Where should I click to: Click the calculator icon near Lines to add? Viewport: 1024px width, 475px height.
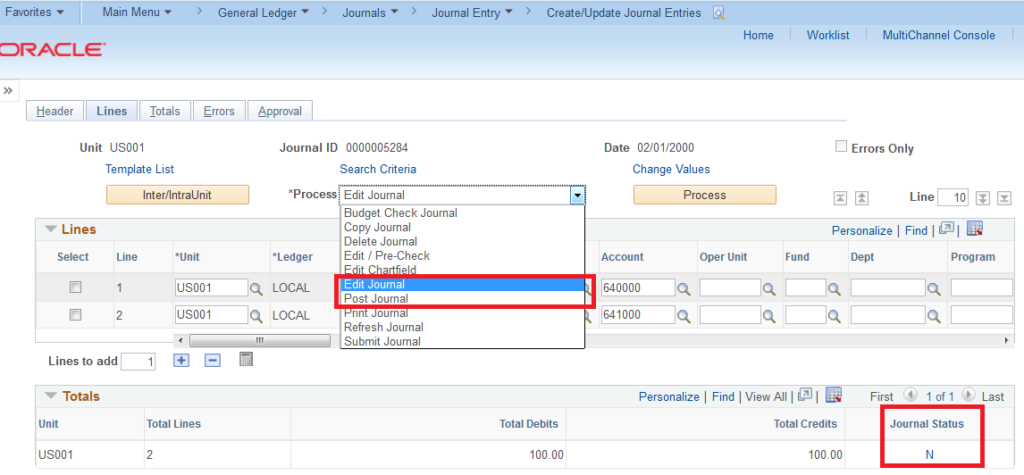point(246,359)
